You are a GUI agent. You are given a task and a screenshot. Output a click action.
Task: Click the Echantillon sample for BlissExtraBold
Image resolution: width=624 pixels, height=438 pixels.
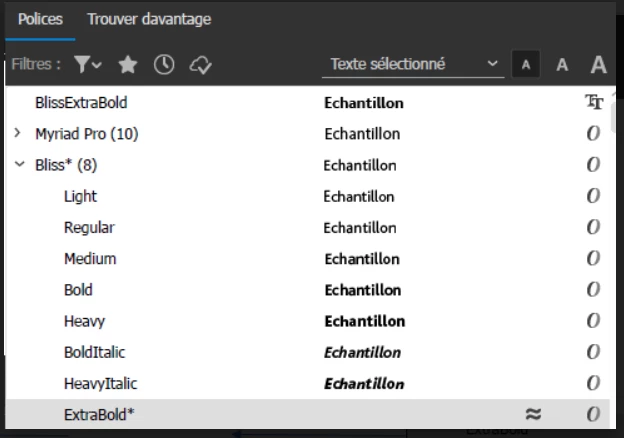coord(364,103)
